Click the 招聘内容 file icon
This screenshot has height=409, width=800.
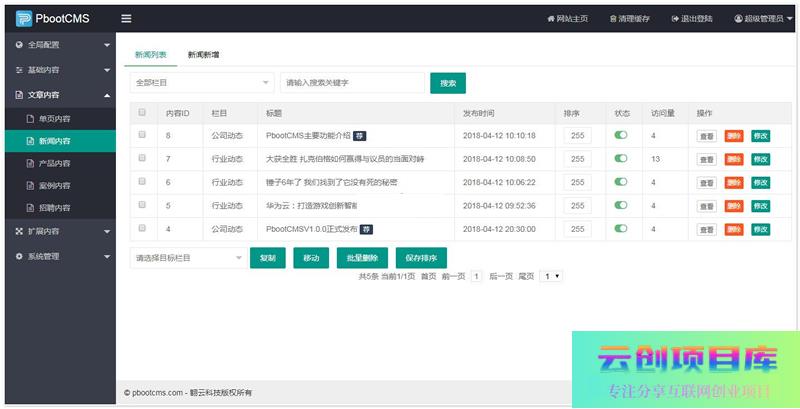coord(30,208)
